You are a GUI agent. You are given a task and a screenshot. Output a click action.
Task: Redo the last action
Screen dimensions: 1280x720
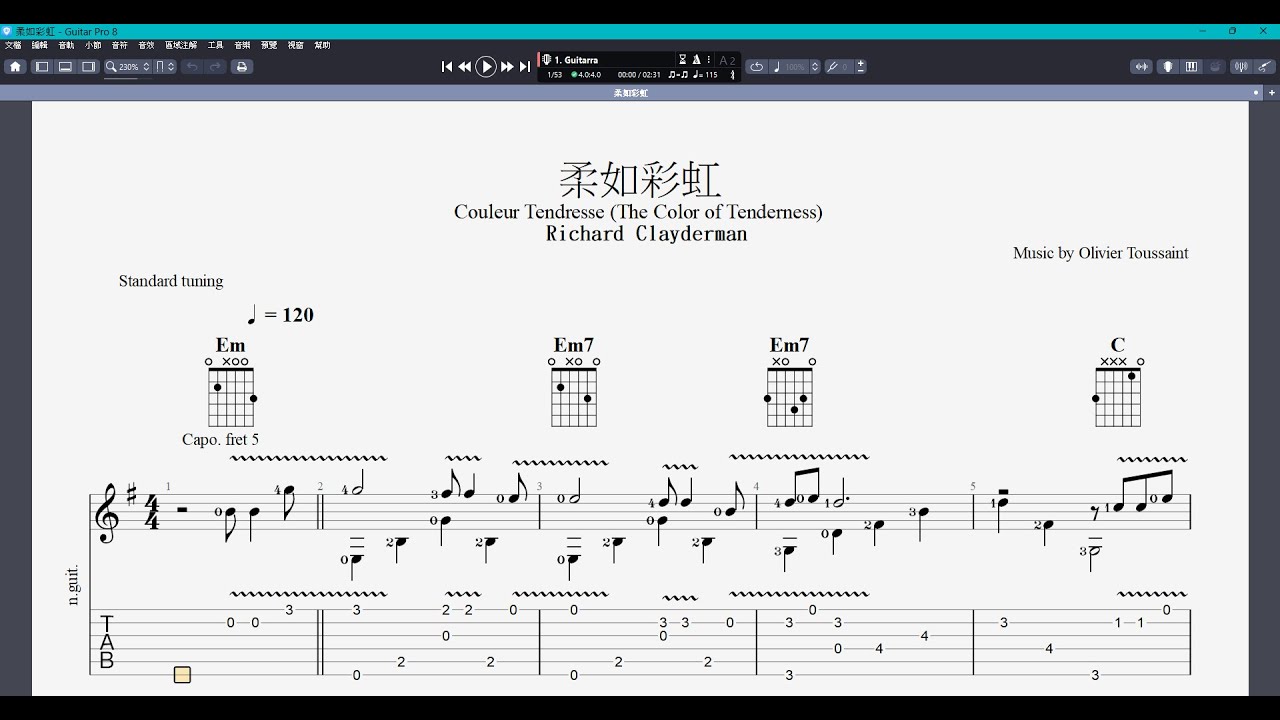click(x=215, y=67)
